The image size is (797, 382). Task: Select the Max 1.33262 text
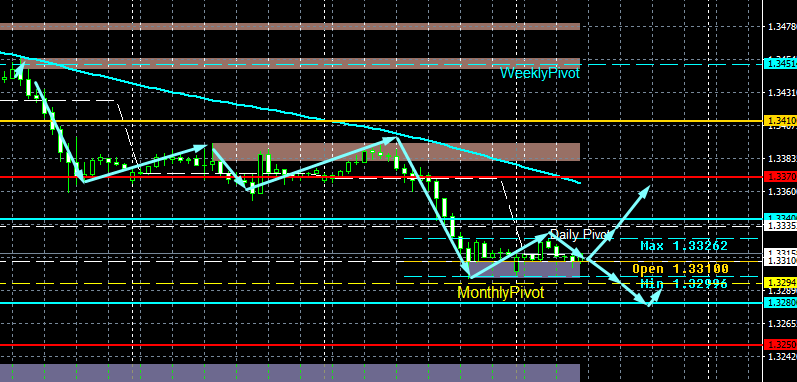(684, 246)
